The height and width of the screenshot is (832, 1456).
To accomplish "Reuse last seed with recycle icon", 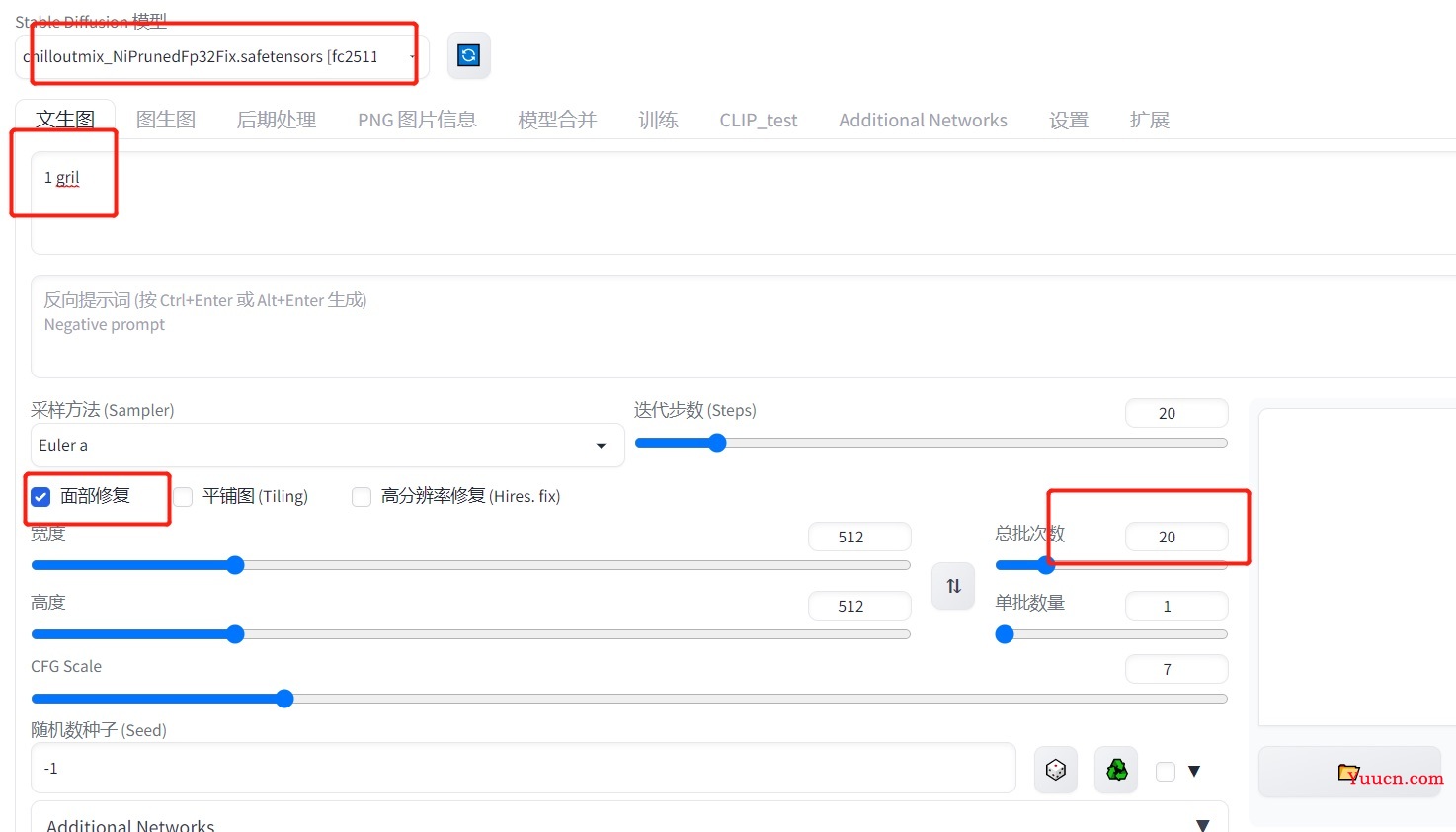I will pyautogui.click(x=1116, y=770).
